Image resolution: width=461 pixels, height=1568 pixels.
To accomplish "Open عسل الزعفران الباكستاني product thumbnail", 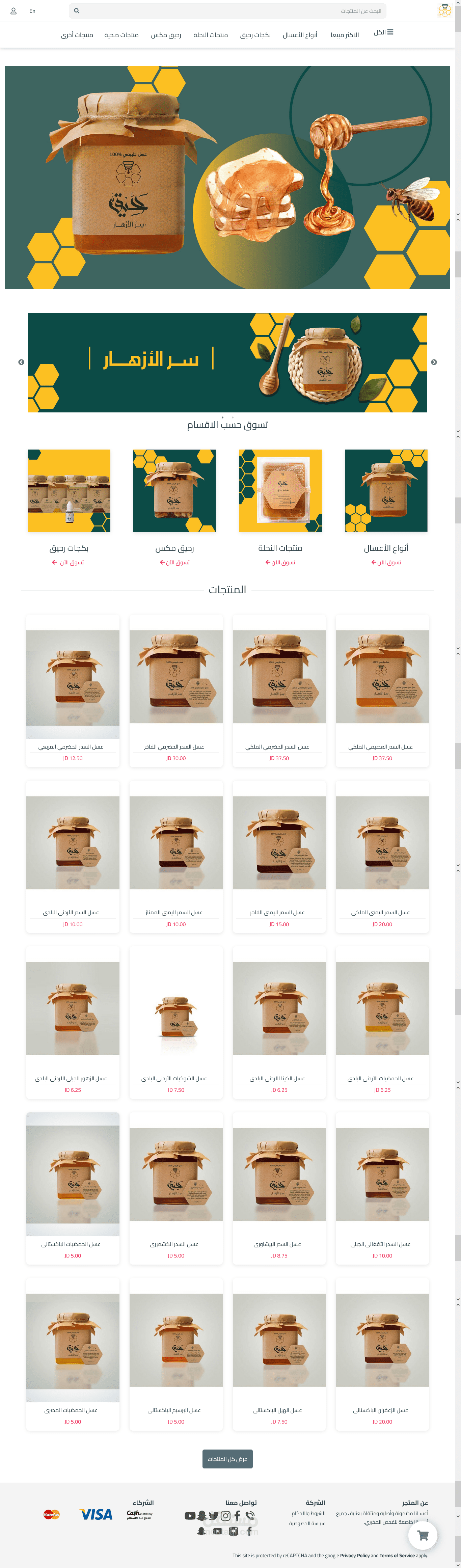I will (382, 1340).
